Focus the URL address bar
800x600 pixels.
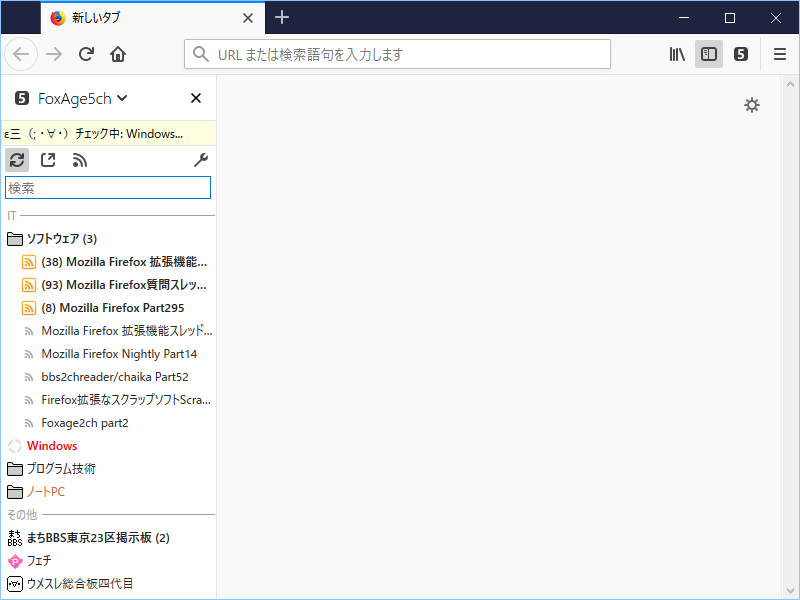(397, 54)
